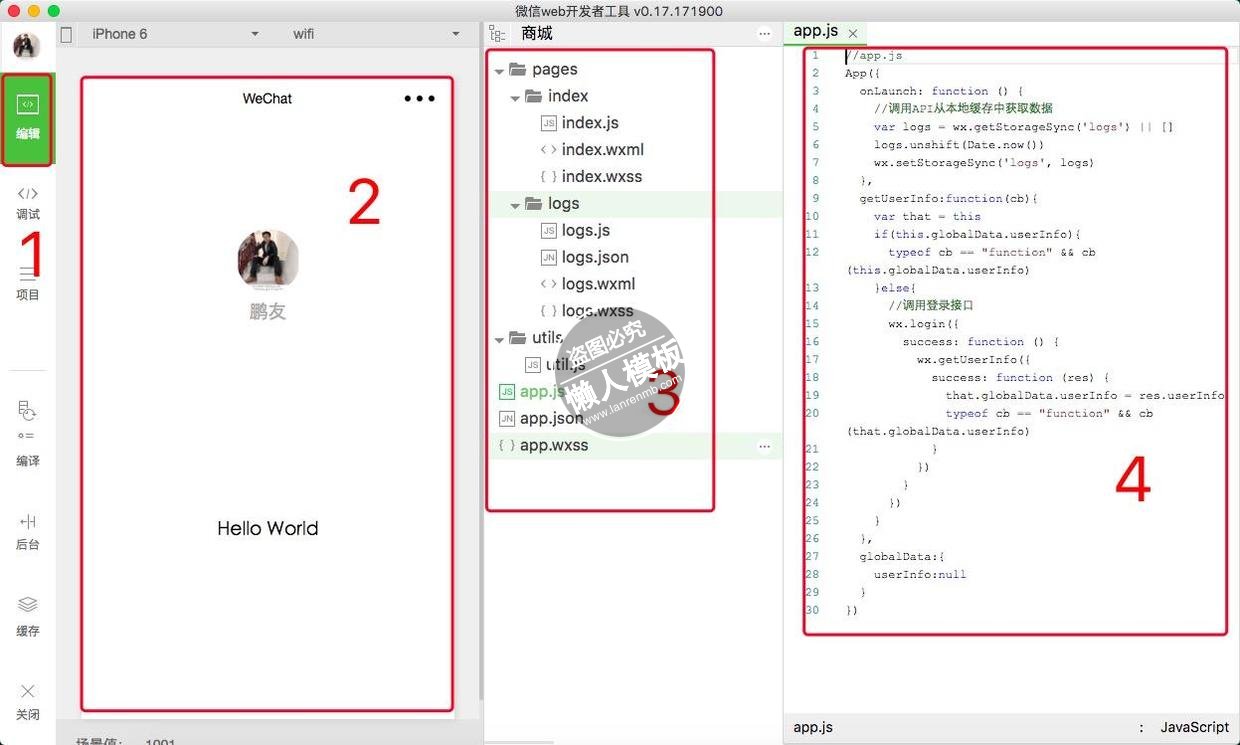
Task: Click the onLaunch function line in editor
Action: click(941, 91)
